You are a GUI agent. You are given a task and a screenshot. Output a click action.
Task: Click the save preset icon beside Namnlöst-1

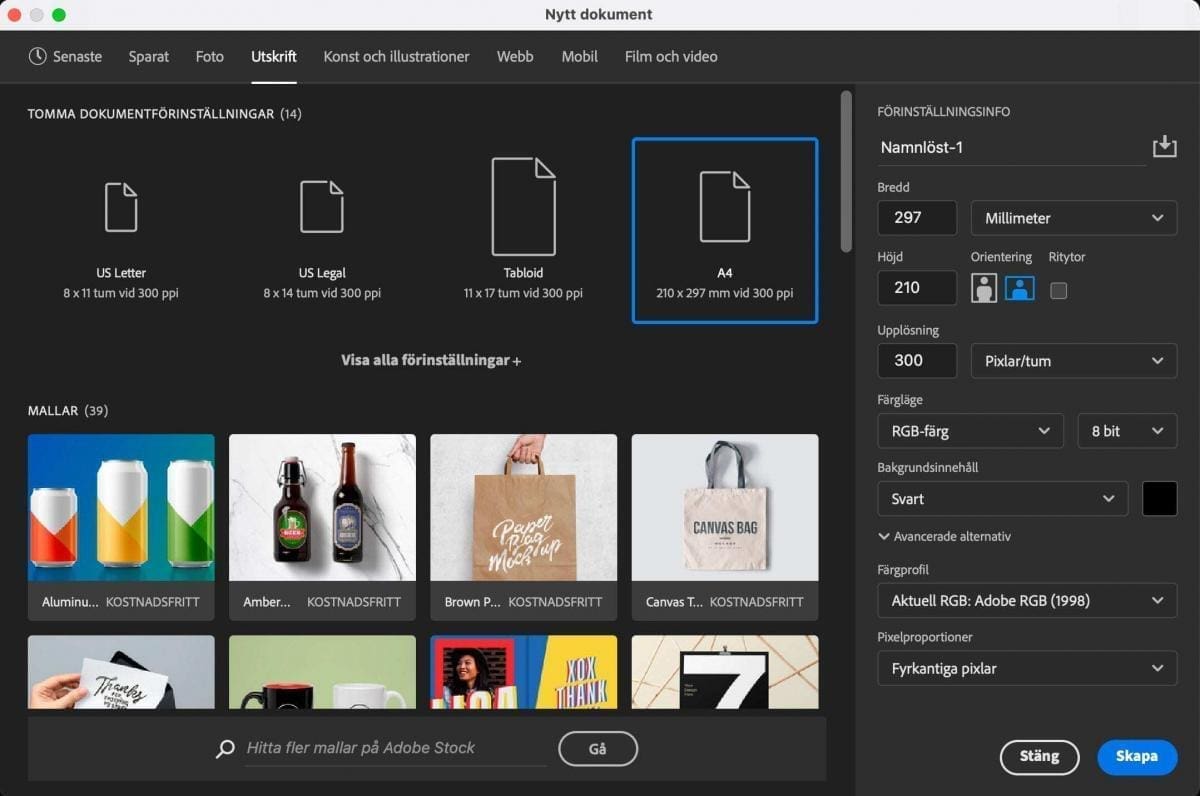point(1164,147)
